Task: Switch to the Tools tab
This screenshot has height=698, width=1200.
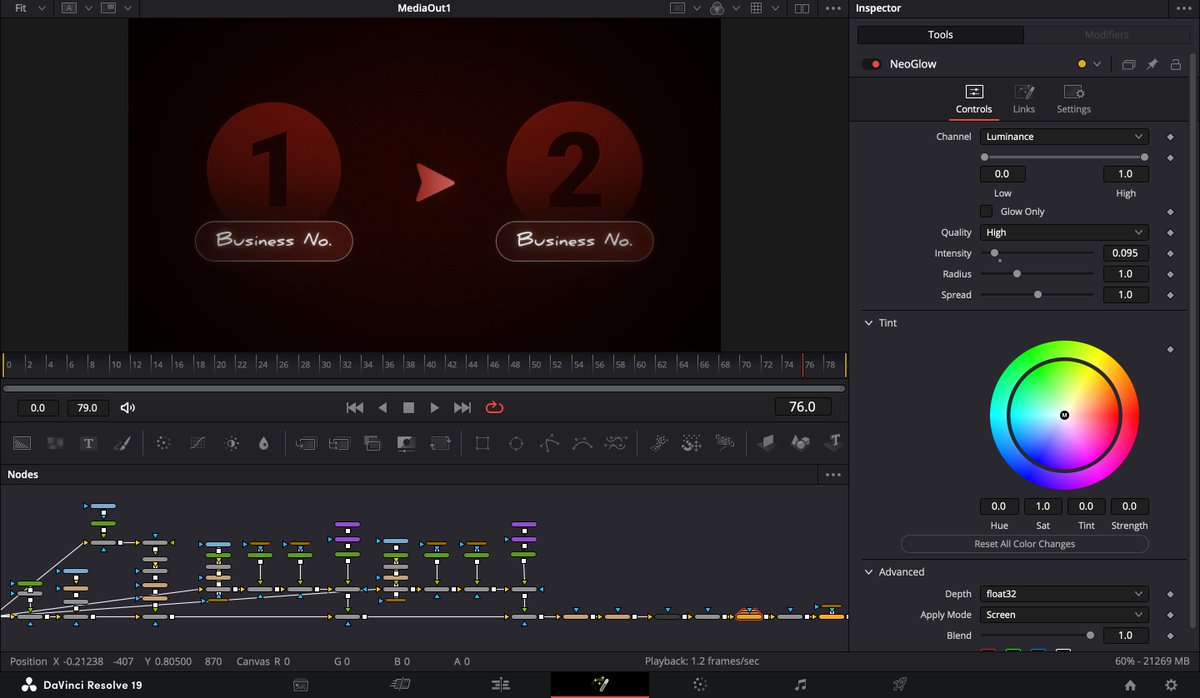Action: click(940, 35)
